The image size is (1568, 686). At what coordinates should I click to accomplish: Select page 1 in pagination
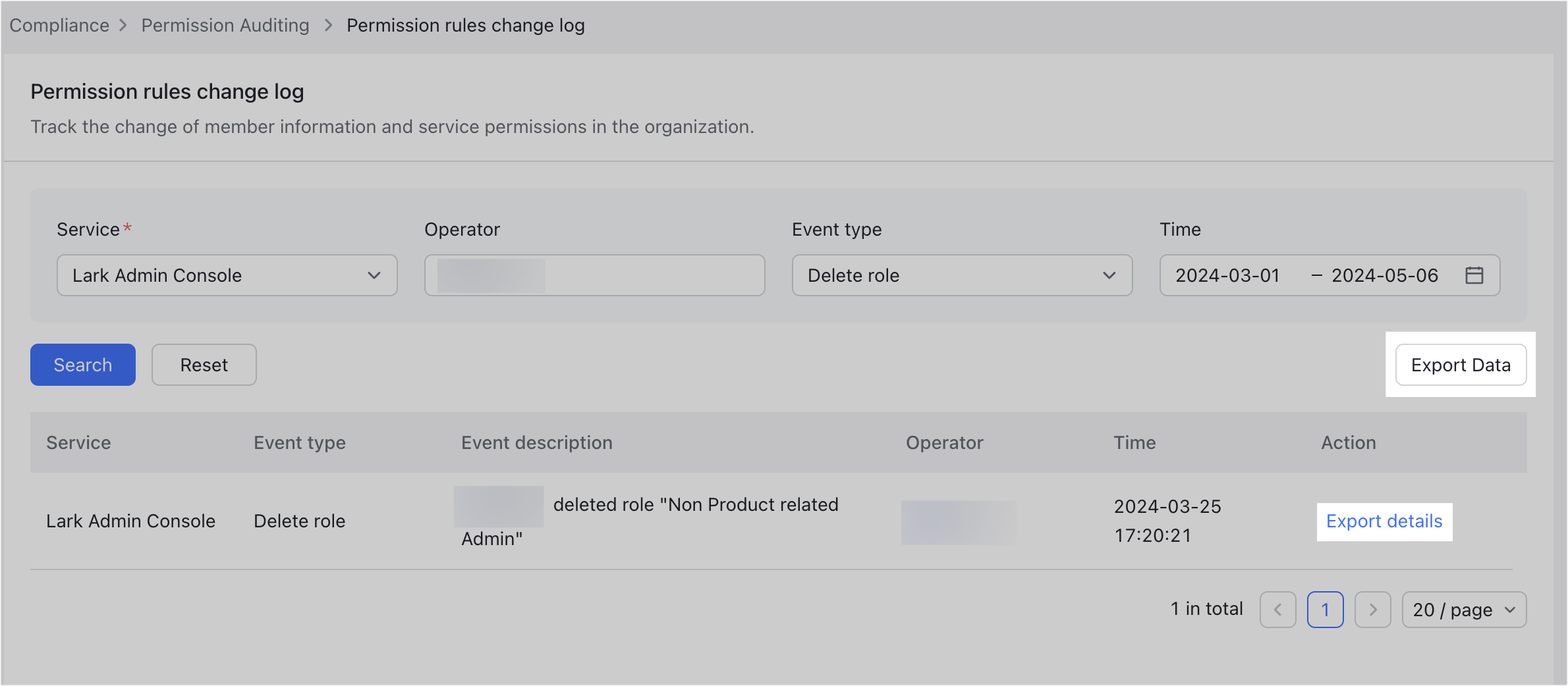(1326, 610)
